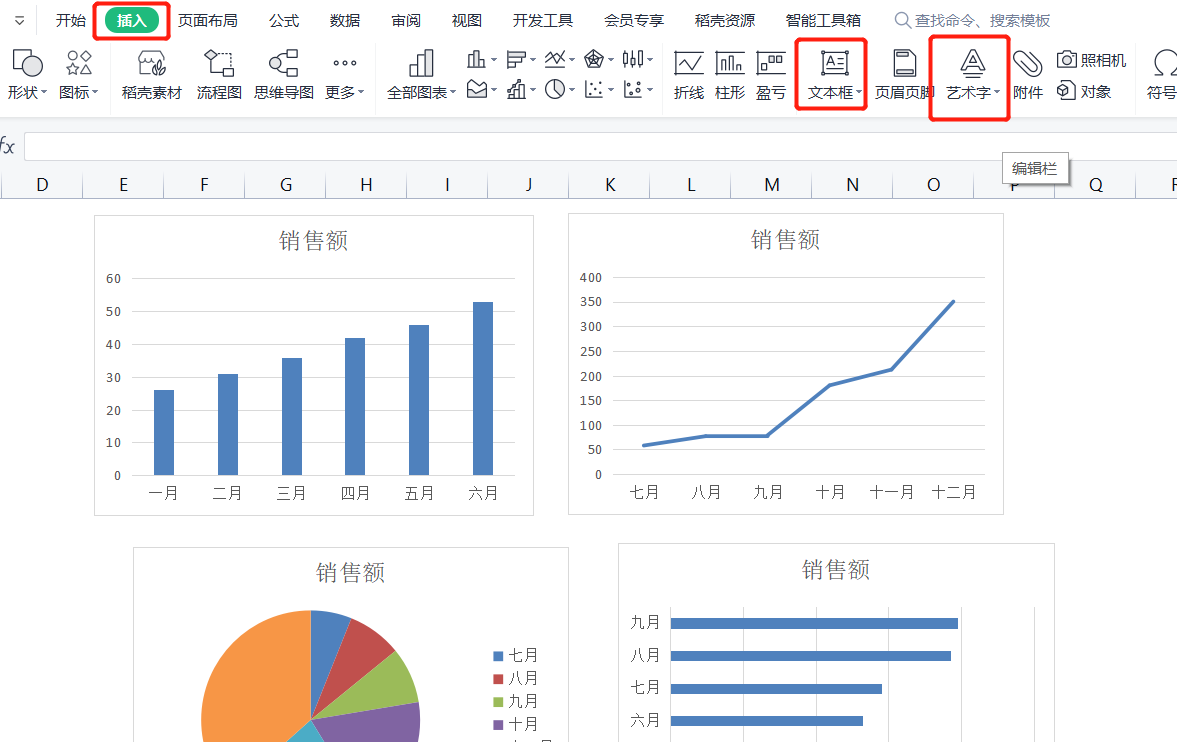Click the combo chart icon
This screenshot has width=1177, height=742.
[x=516, y=89]
